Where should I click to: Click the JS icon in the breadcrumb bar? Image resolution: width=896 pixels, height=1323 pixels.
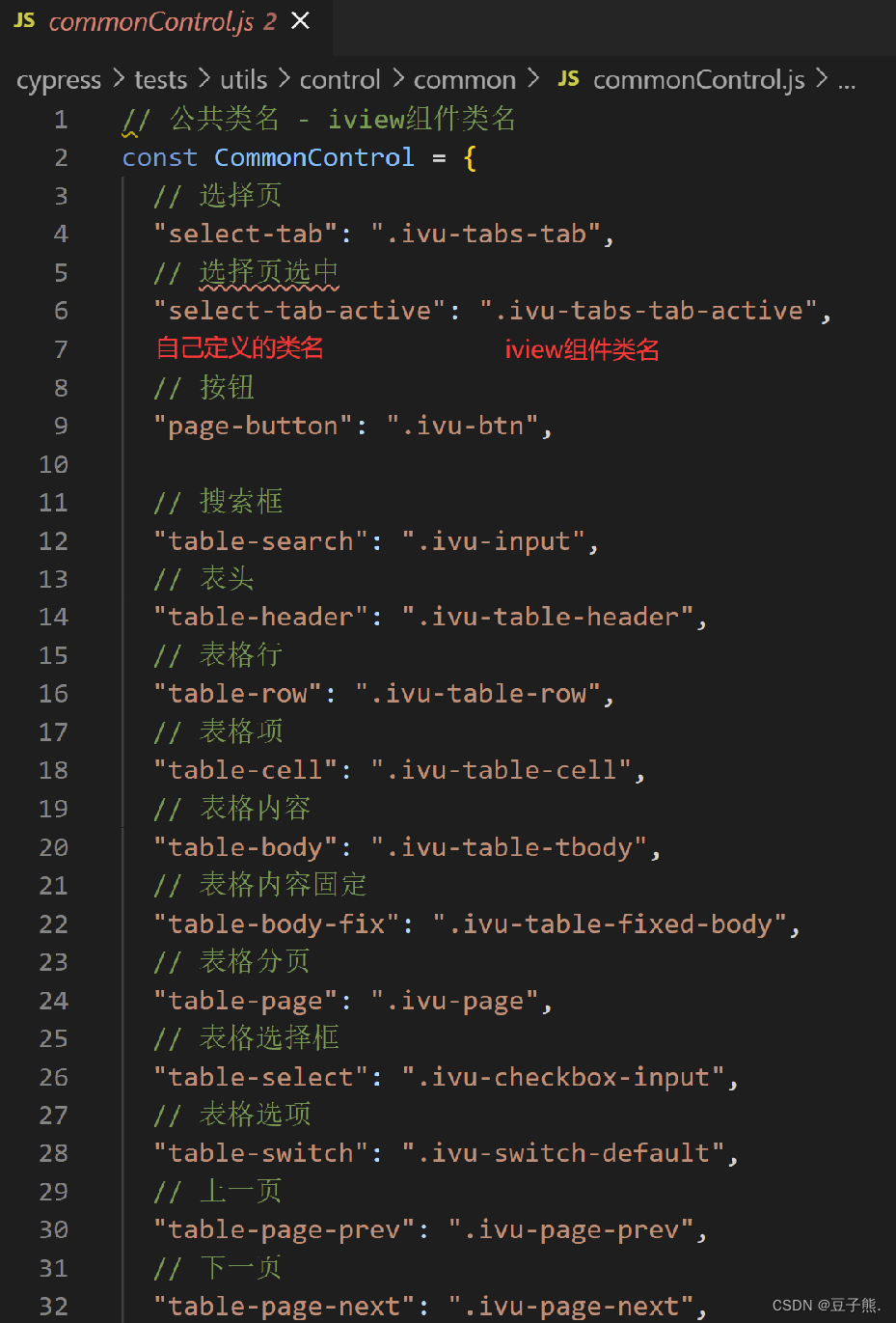pos(569,79)
